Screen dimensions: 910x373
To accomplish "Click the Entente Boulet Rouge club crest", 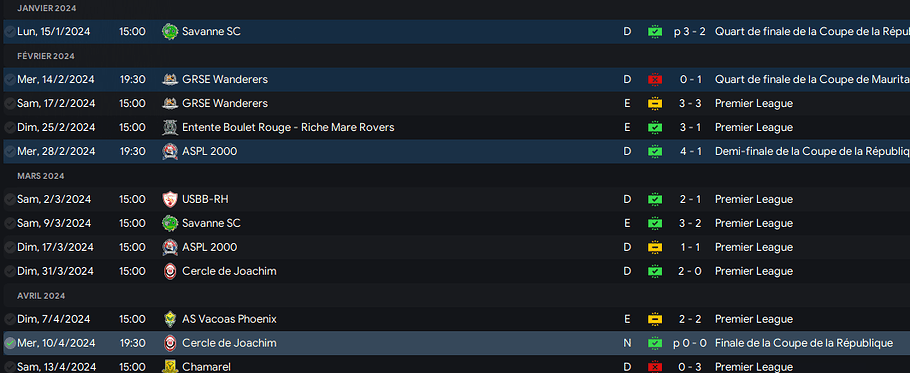I will click(x=169, y=127).
